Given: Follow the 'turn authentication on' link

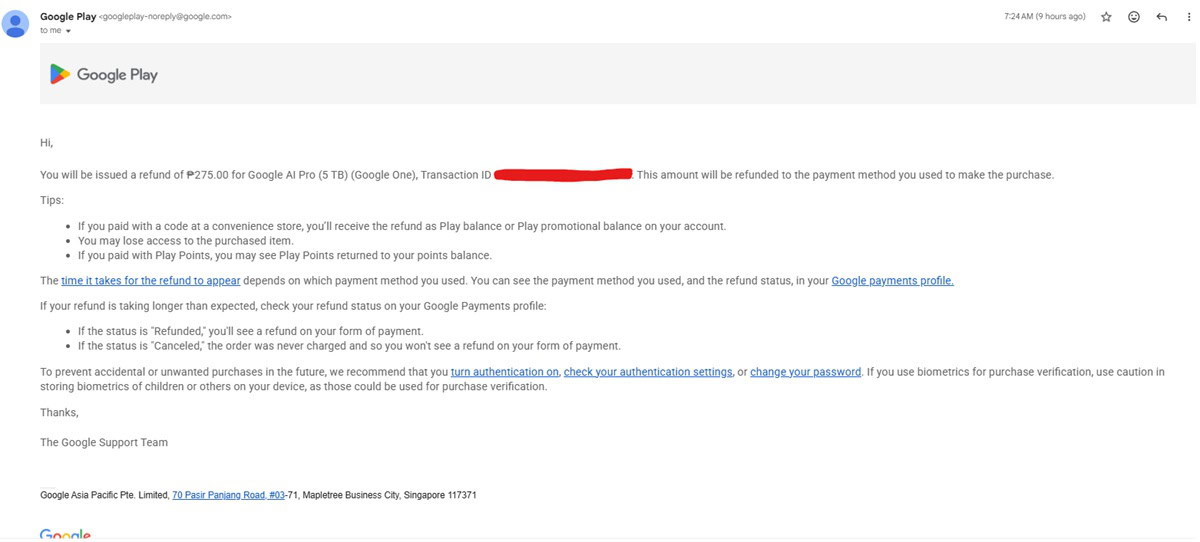Looking at the screenshot, I should (504, 372).
